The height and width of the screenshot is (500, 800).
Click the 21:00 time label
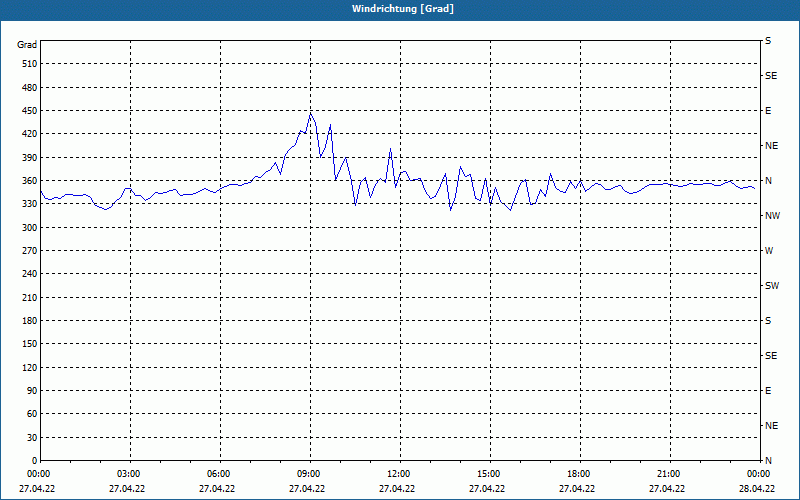point(668,474)
